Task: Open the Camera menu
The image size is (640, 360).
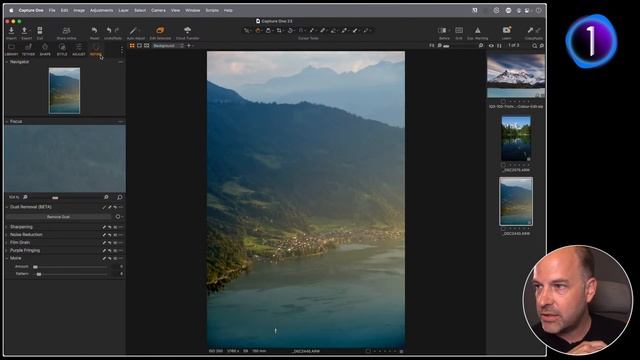Action: coord(158,10)
